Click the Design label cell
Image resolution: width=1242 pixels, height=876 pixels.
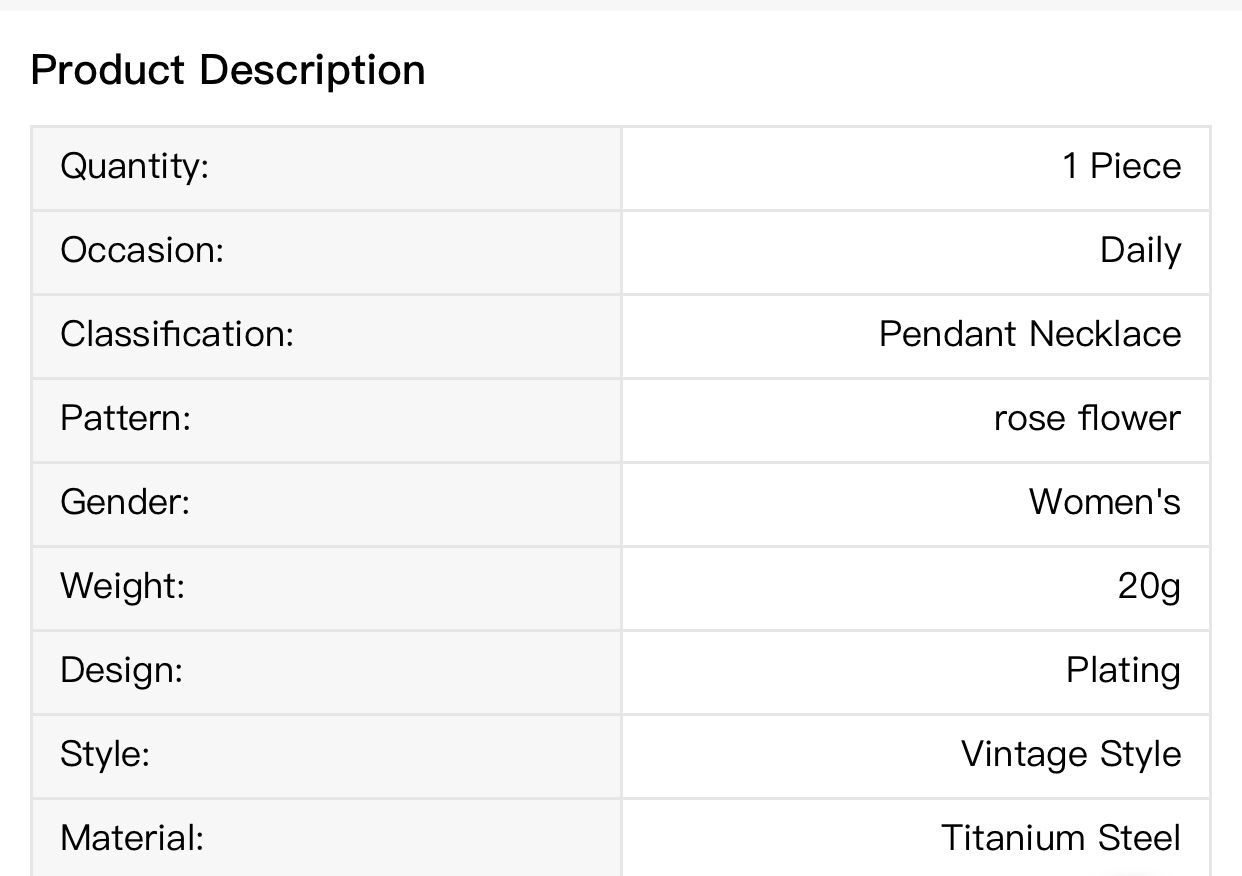[122, 670]
